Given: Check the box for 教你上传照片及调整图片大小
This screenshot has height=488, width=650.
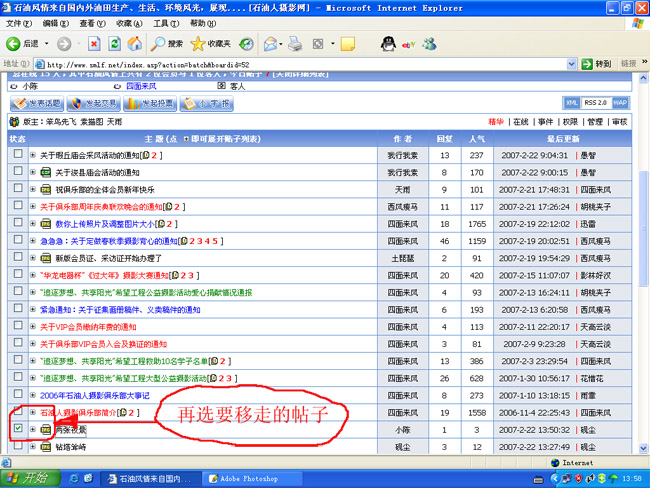Looking at the screenshot, I should 18,223.
